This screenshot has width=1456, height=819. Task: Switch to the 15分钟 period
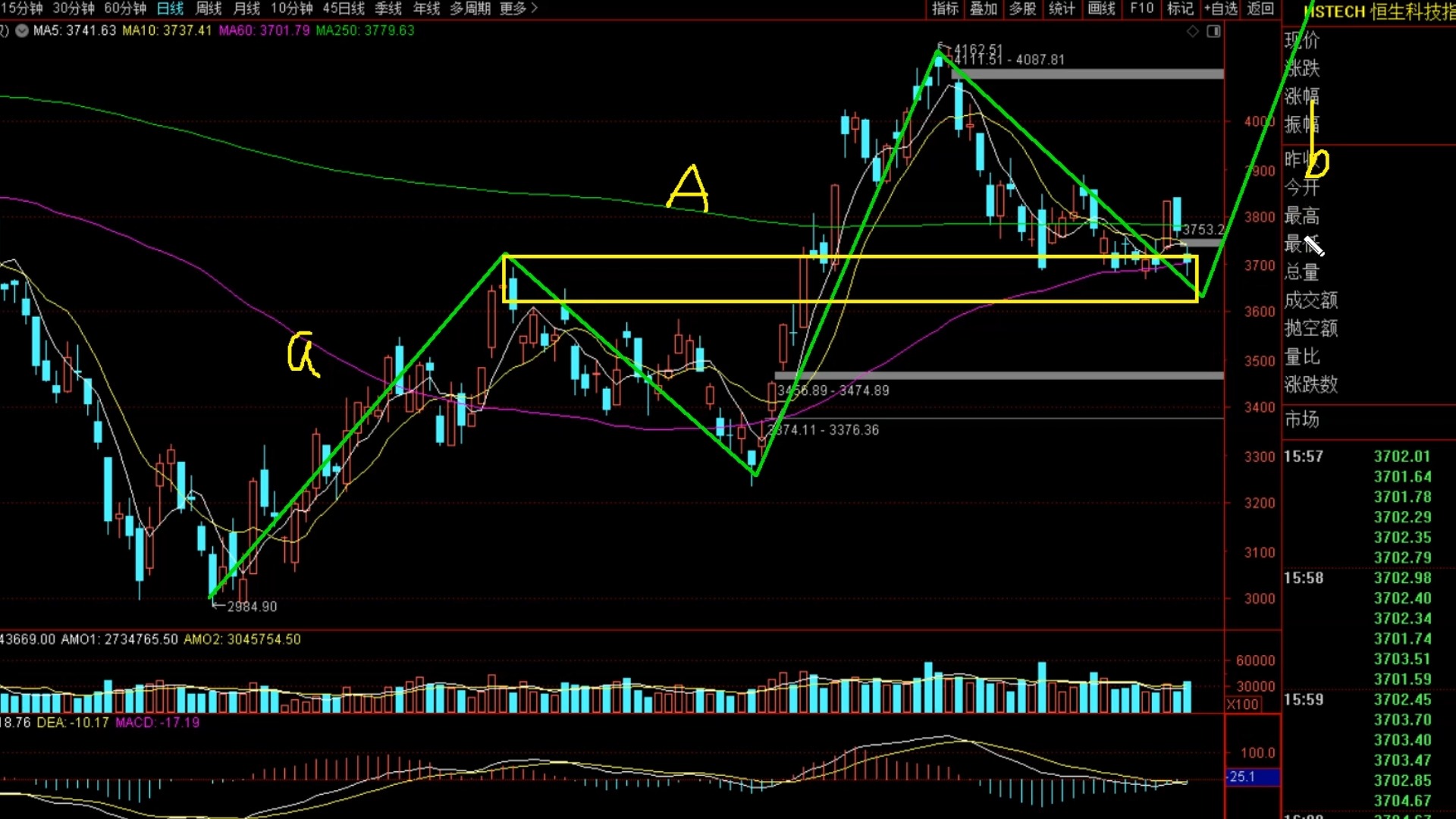(x=21, y=8)
